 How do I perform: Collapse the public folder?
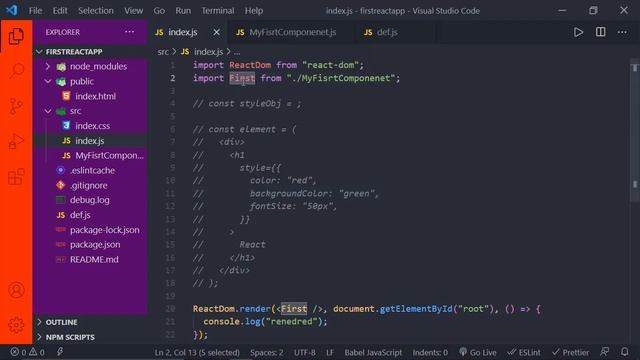(x=91, y=81)
